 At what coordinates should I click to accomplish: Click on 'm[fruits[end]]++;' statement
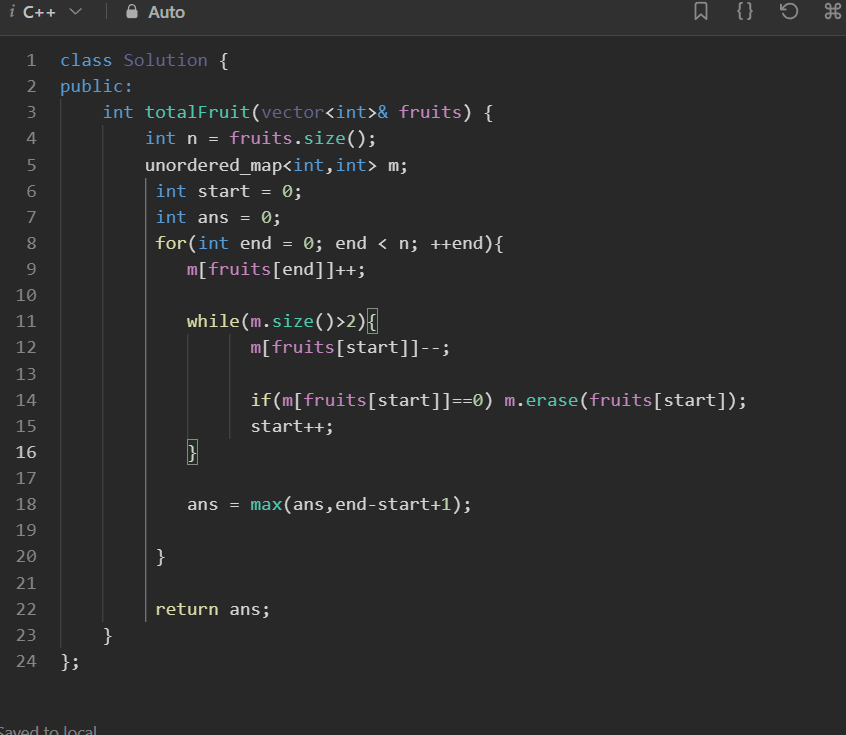276,269
